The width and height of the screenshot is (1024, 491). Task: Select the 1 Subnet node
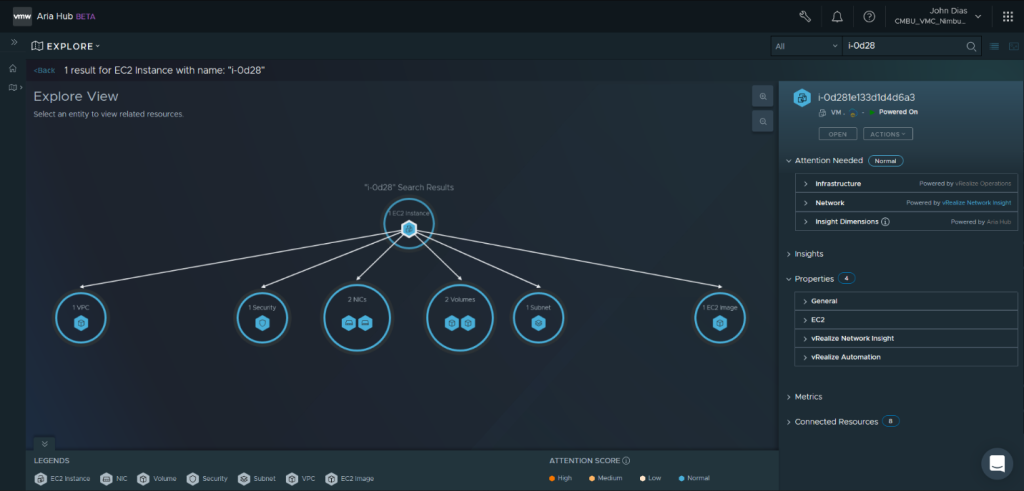(539, 318)
